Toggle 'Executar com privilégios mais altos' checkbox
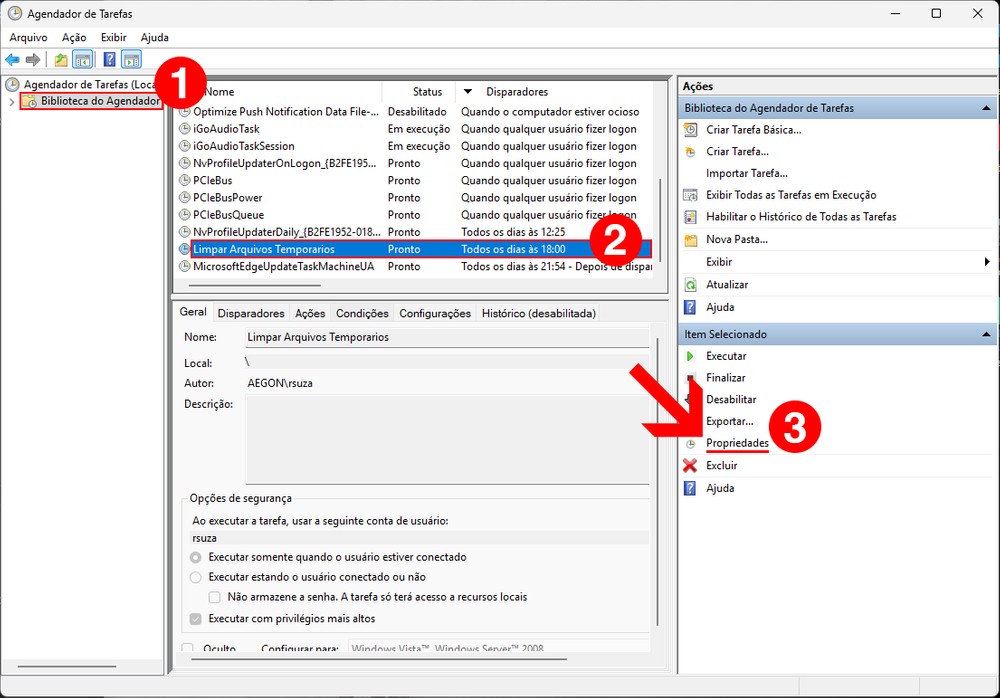Image resolution: width=1000 pixels, height=698 pixels. (x=196, y=619)
